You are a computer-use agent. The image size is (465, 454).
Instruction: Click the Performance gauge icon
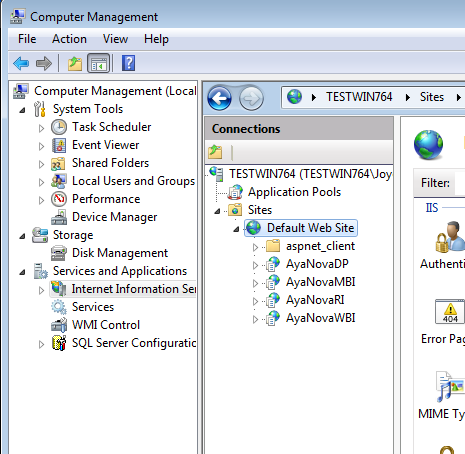[x=59, y=199]
